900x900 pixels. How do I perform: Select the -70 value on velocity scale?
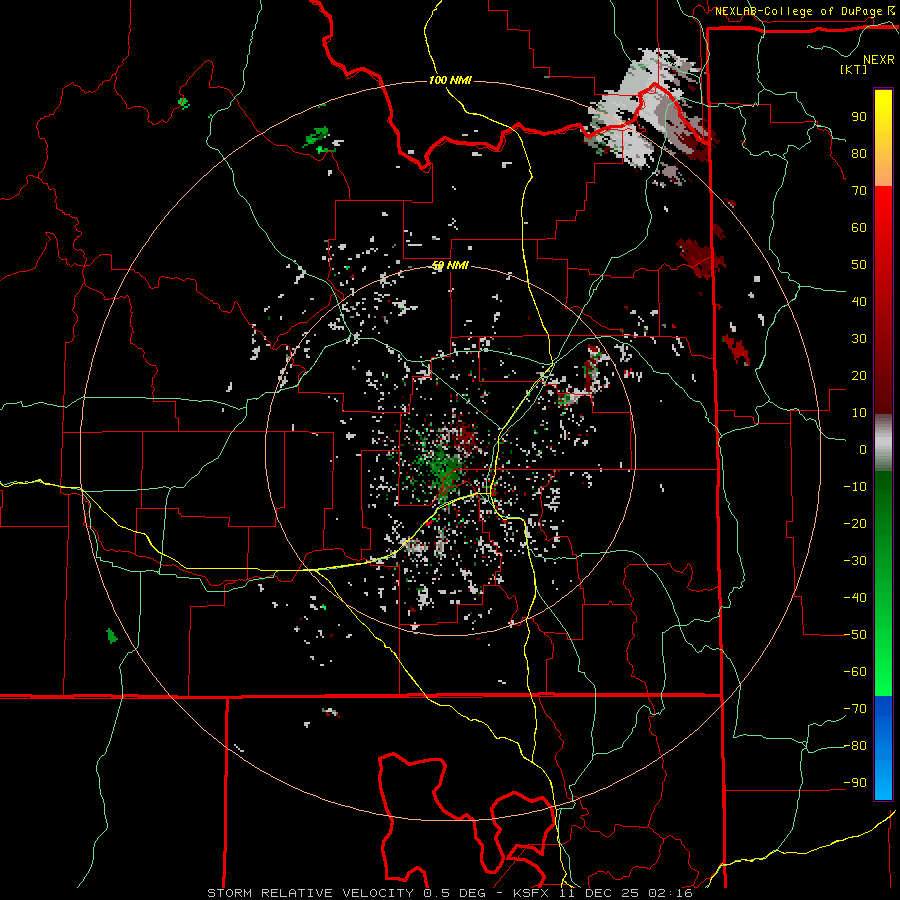coord(855,709)
